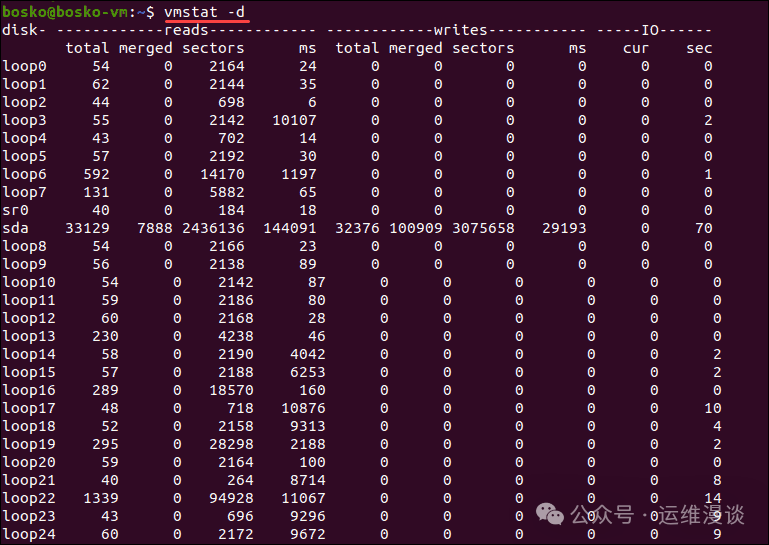This screenshot has width=769, height=545.
Task: Click the IO section header
Action: pos(650,30)
